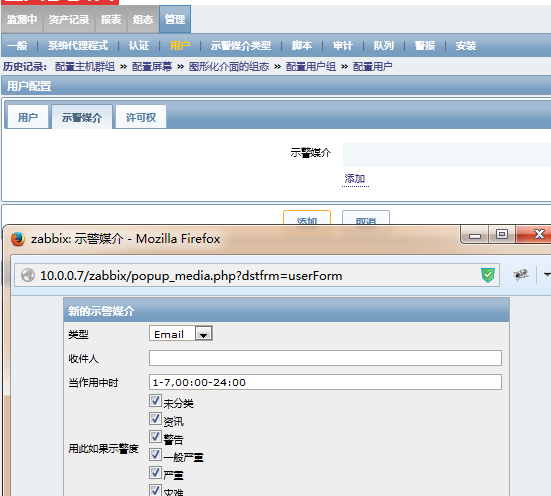The image size is (551, 496).
Task: Click the 添加 link under 示警媒介
Action: 355,179
